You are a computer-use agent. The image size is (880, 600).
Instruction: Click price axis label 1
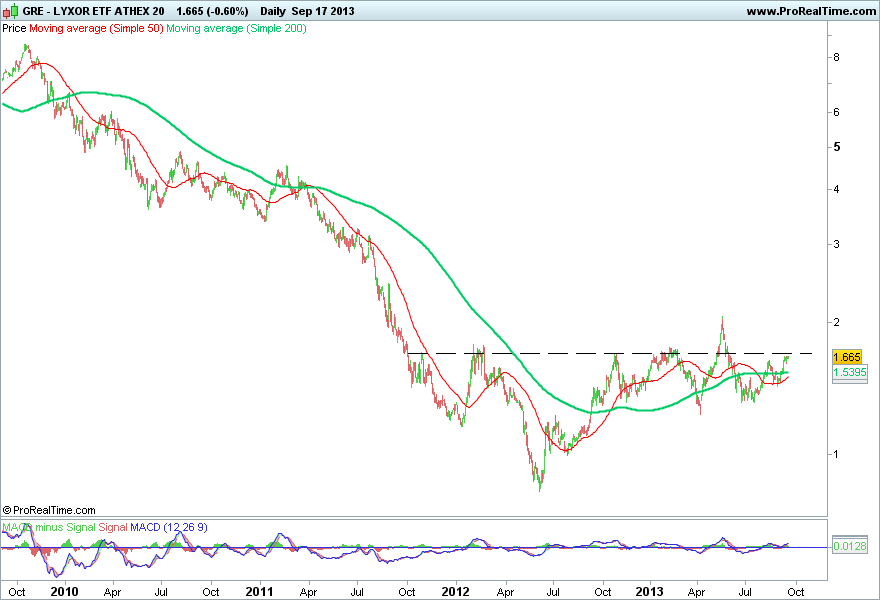tap(836, 454)
